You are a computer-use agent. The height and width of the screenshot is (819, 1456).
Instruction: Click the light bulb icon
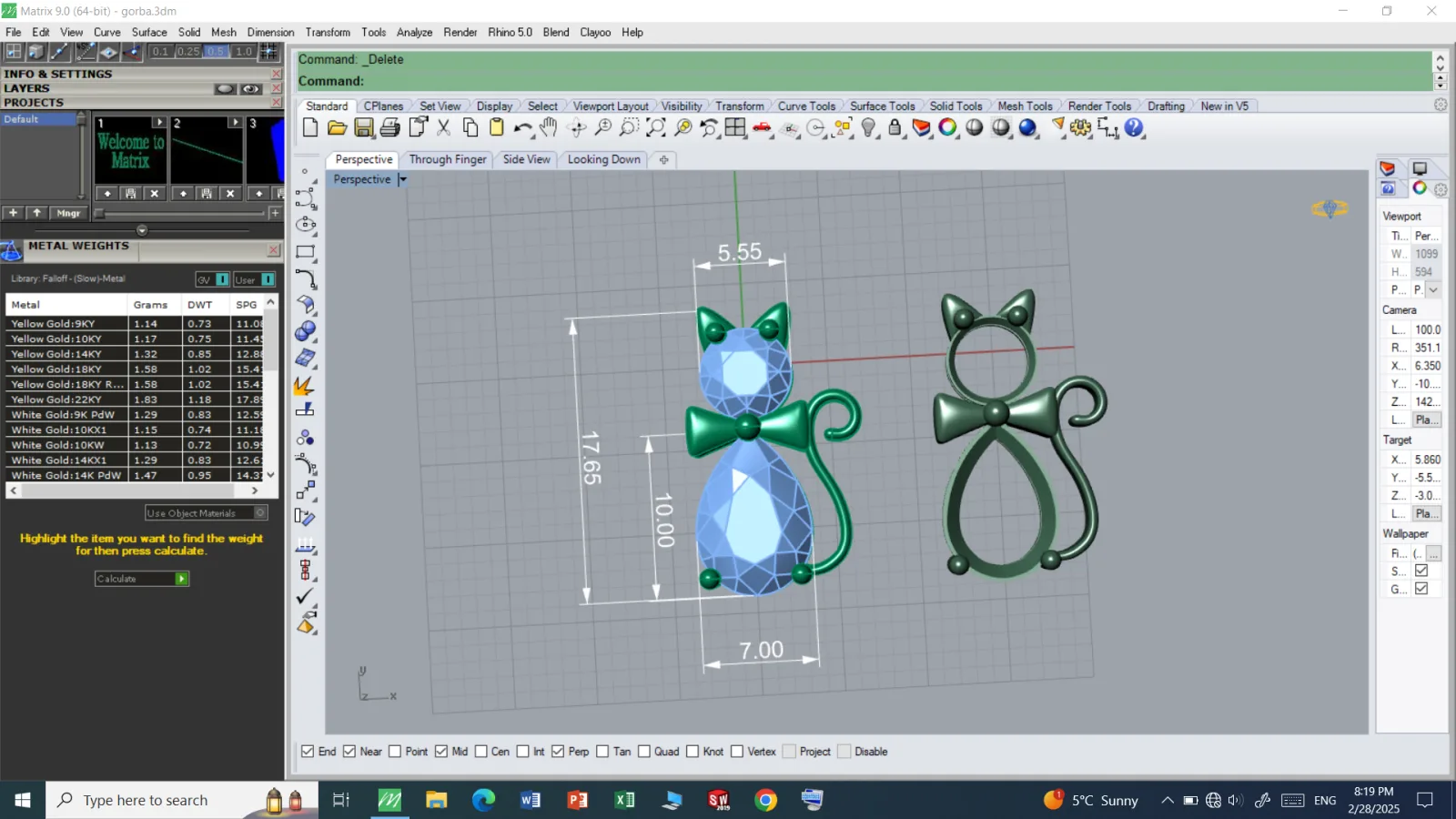coord(869,127)
